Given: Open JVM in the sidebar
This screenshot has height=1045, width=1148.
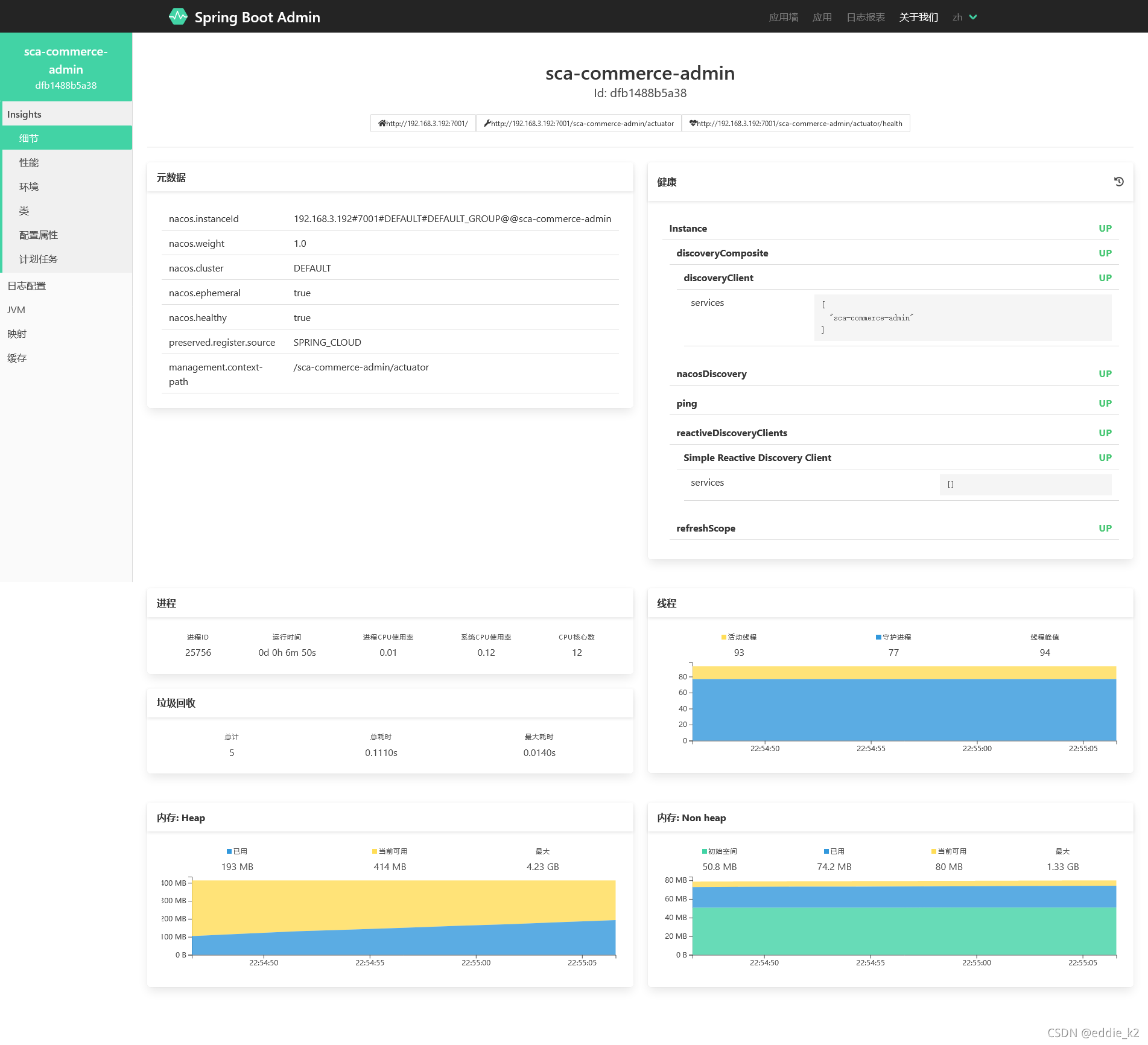Looking at the screenshot, I should click(66, 310).
